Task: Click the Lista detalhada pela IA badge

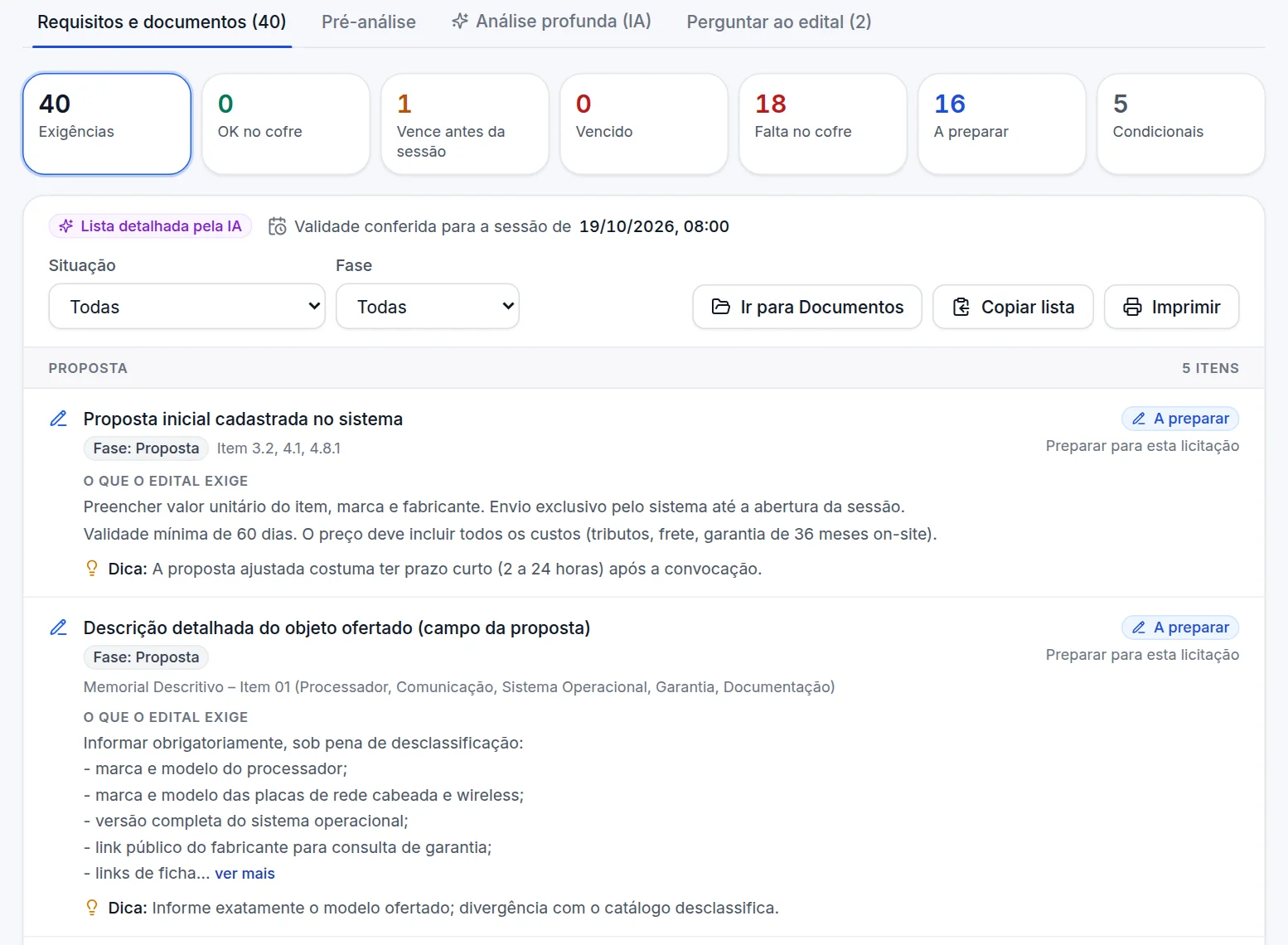Action: [150, 226]
